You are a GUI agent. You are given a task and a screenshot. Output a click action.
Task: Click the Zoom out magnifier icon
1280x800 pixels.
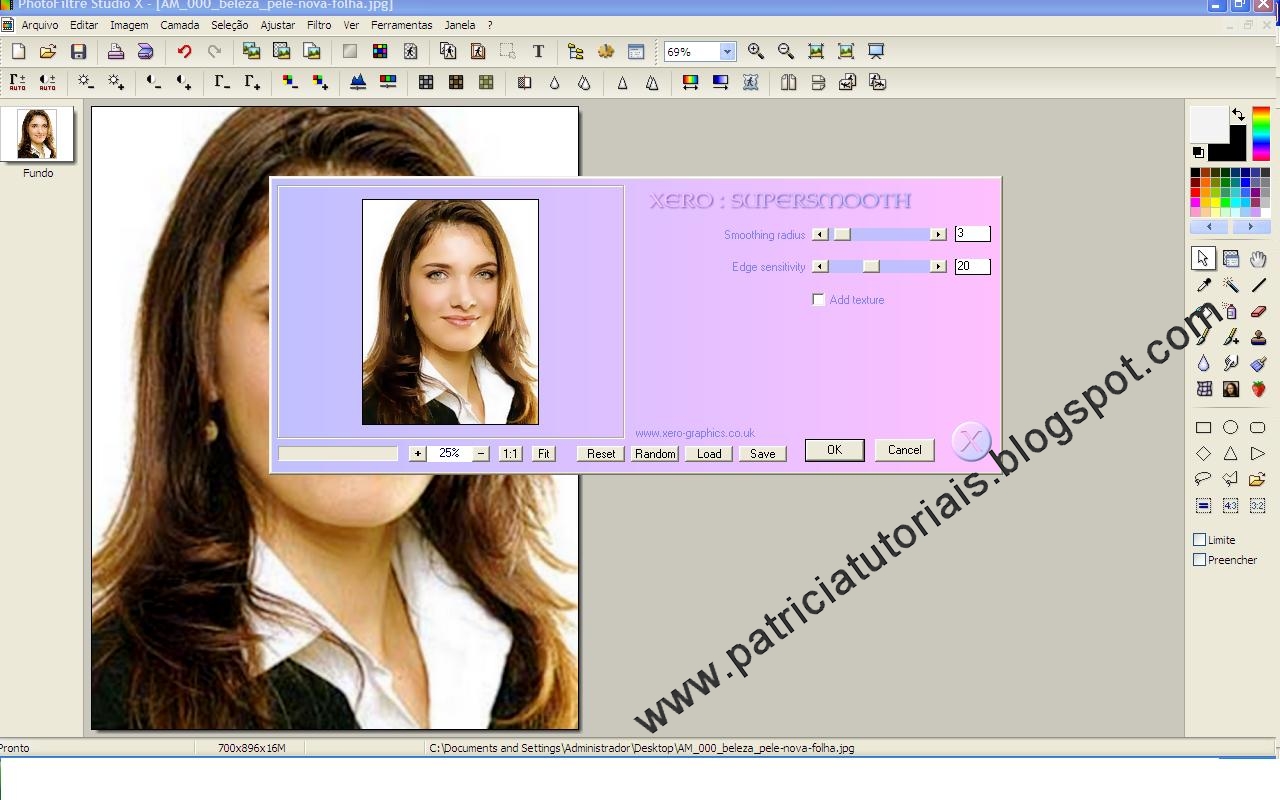pos(786,51)
